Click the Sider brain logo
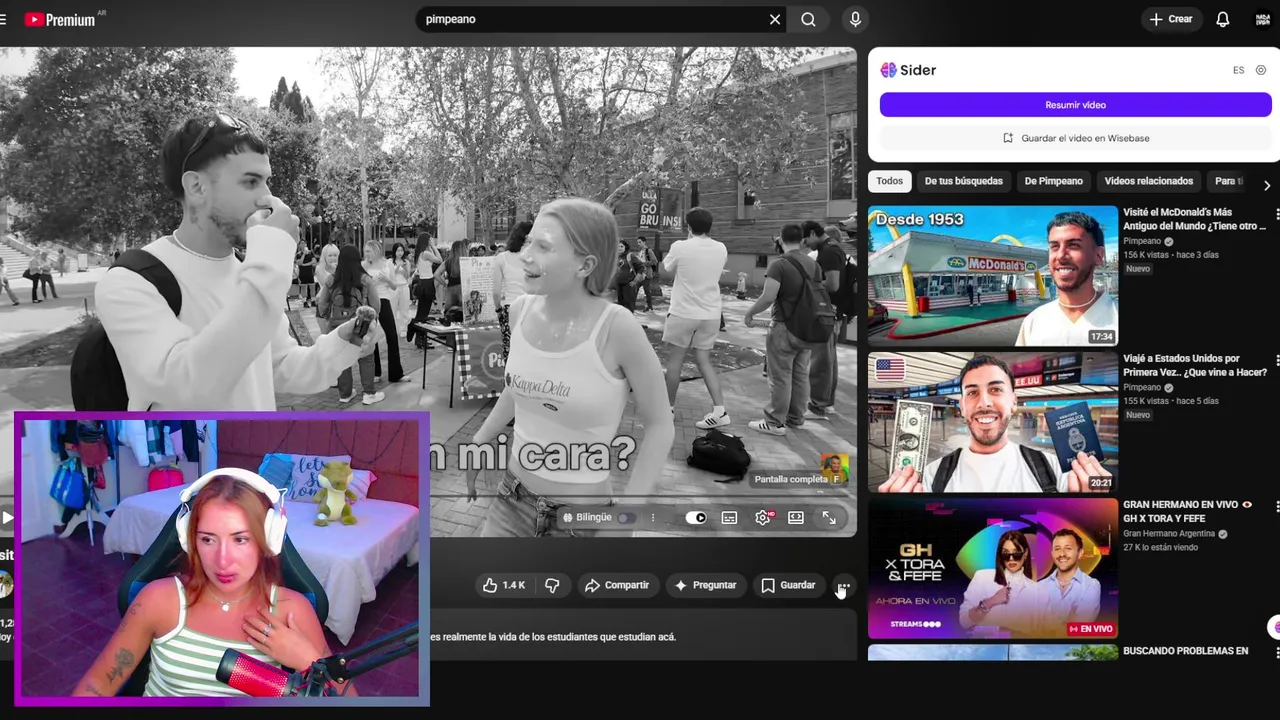 [888, 70]
